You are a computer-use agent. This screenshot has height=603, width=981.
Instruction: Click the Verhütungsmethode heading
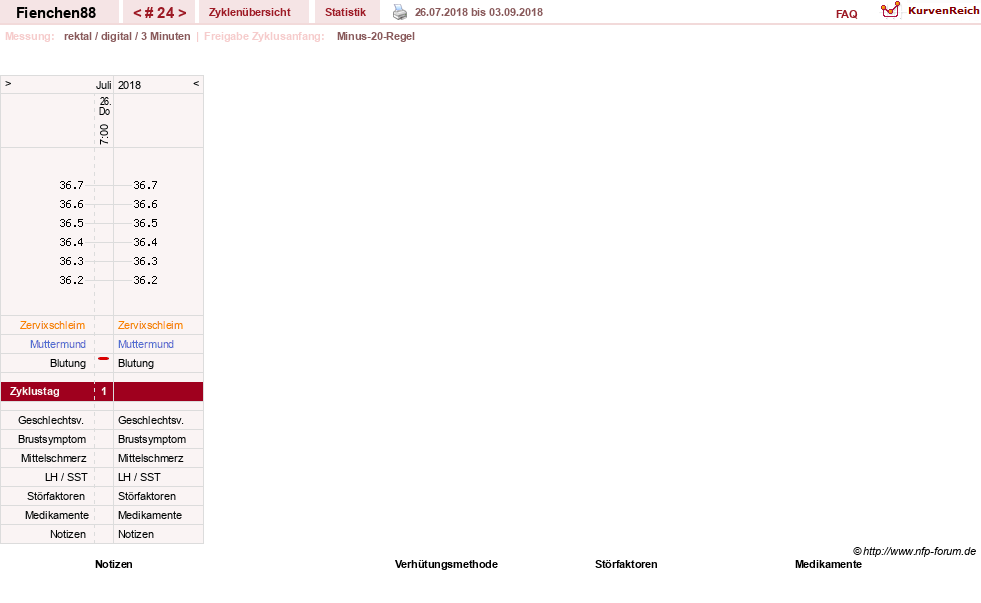[446, 564]
